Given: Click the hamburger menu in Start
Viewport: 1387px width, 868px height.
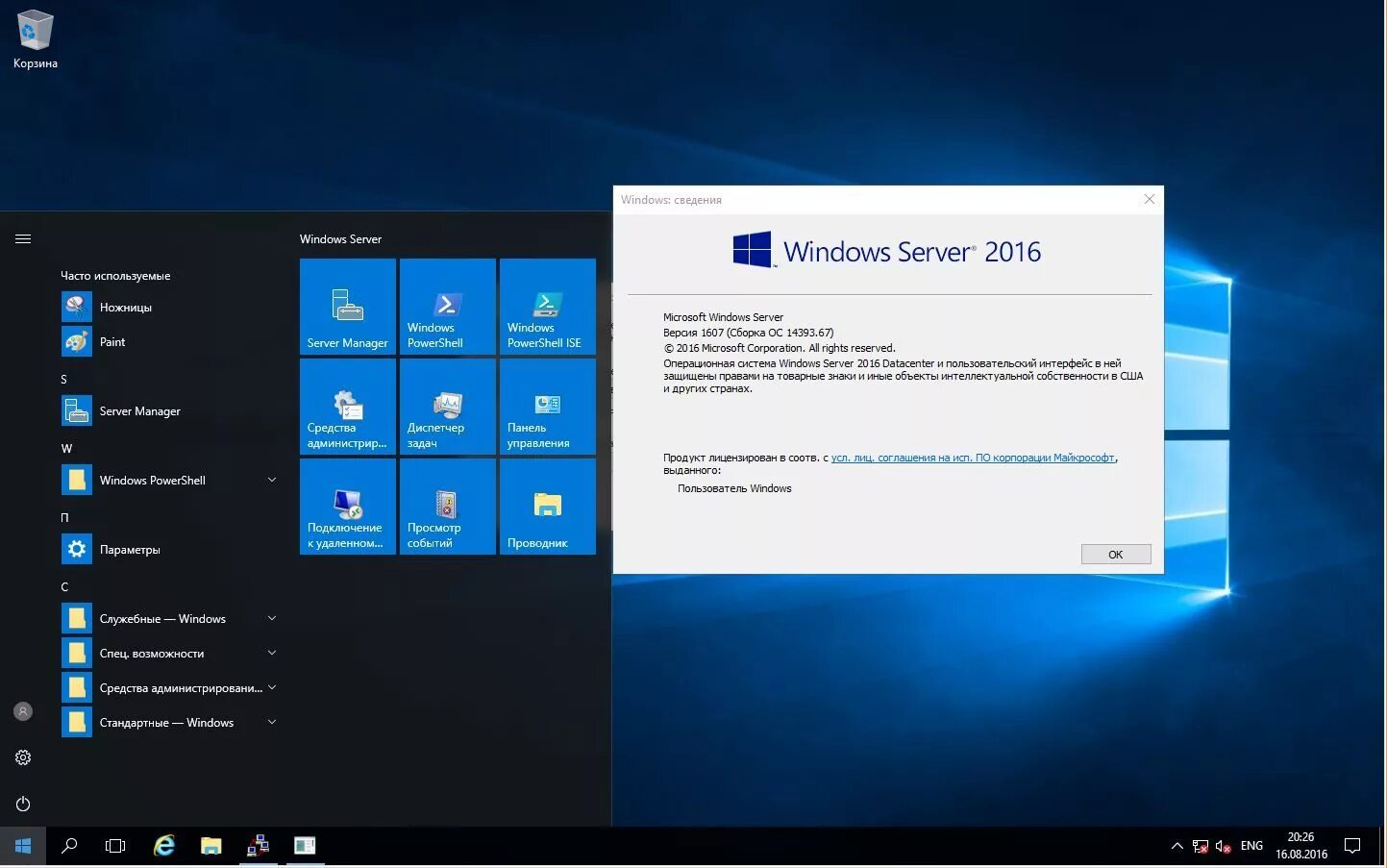Looking at the screenshot, I should point(23,238).
